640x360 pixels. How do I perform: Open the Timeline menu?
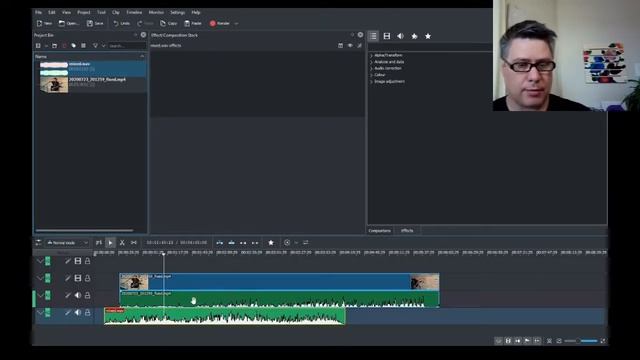134,13
